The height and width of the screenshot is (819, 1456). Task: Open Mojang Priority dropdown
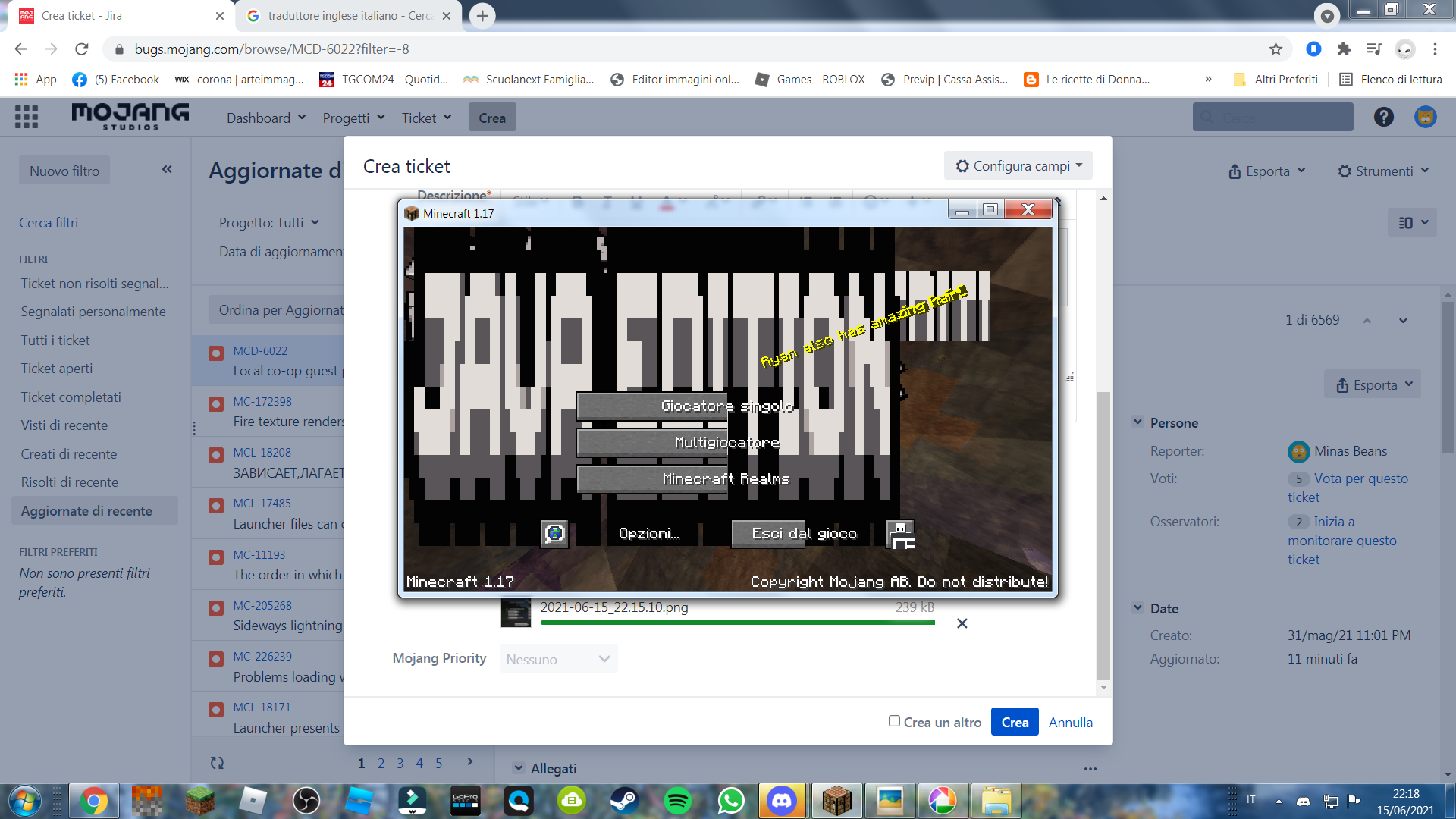(558, 659)
